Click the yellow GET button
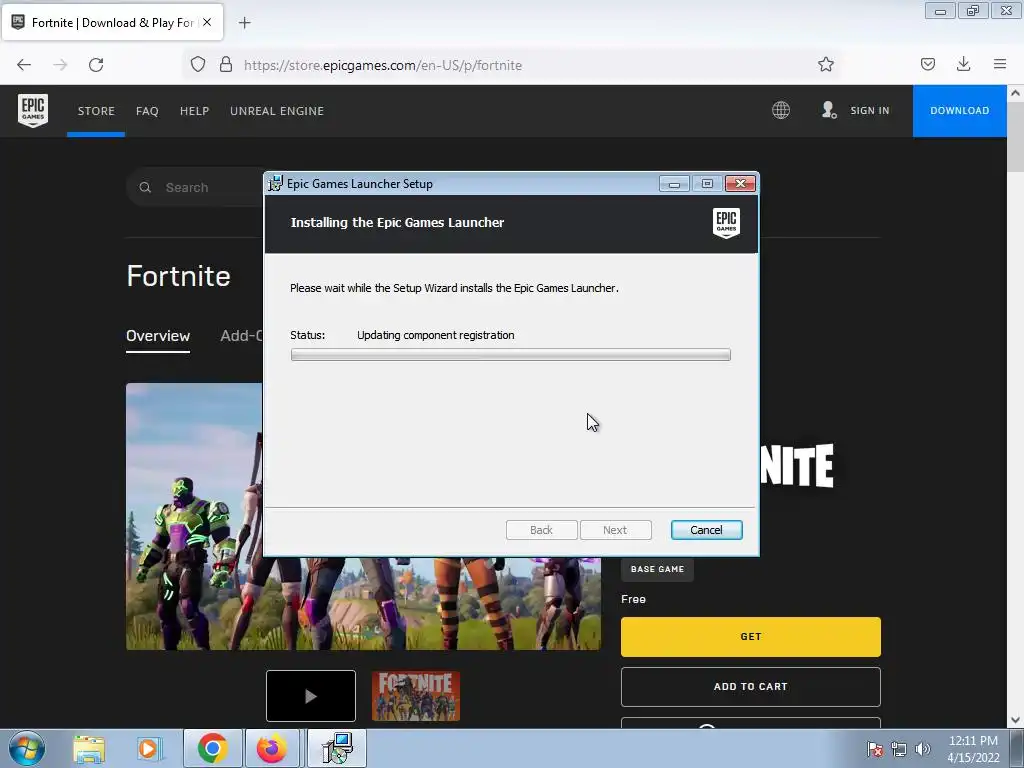The width and height of the screenshot is (1024, 768). click(750, 637)
